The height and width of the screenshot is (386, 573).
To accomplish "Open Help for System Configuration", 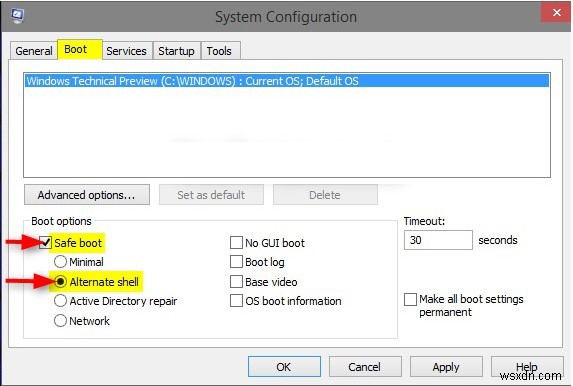I will pyautogui.click(x=527, y=367).
